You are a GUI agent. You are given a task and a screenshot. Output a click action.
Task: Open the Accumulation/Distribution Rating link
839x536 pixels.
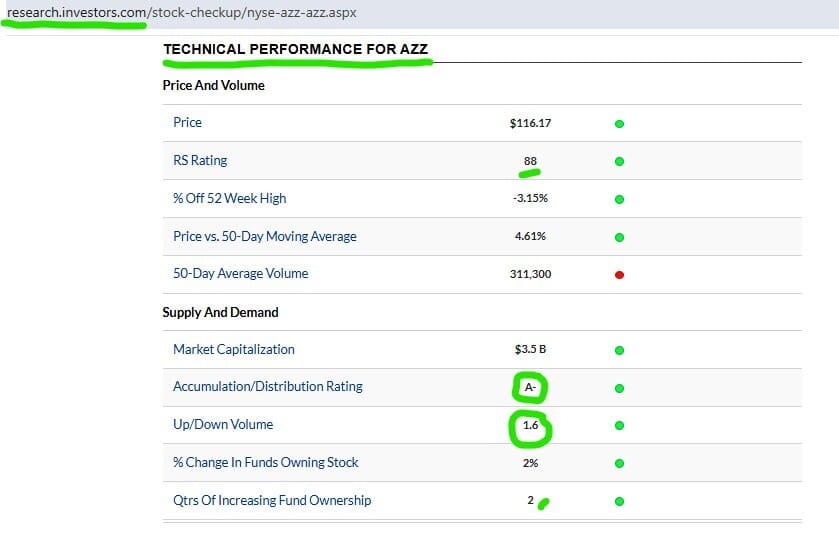[267, 387]
